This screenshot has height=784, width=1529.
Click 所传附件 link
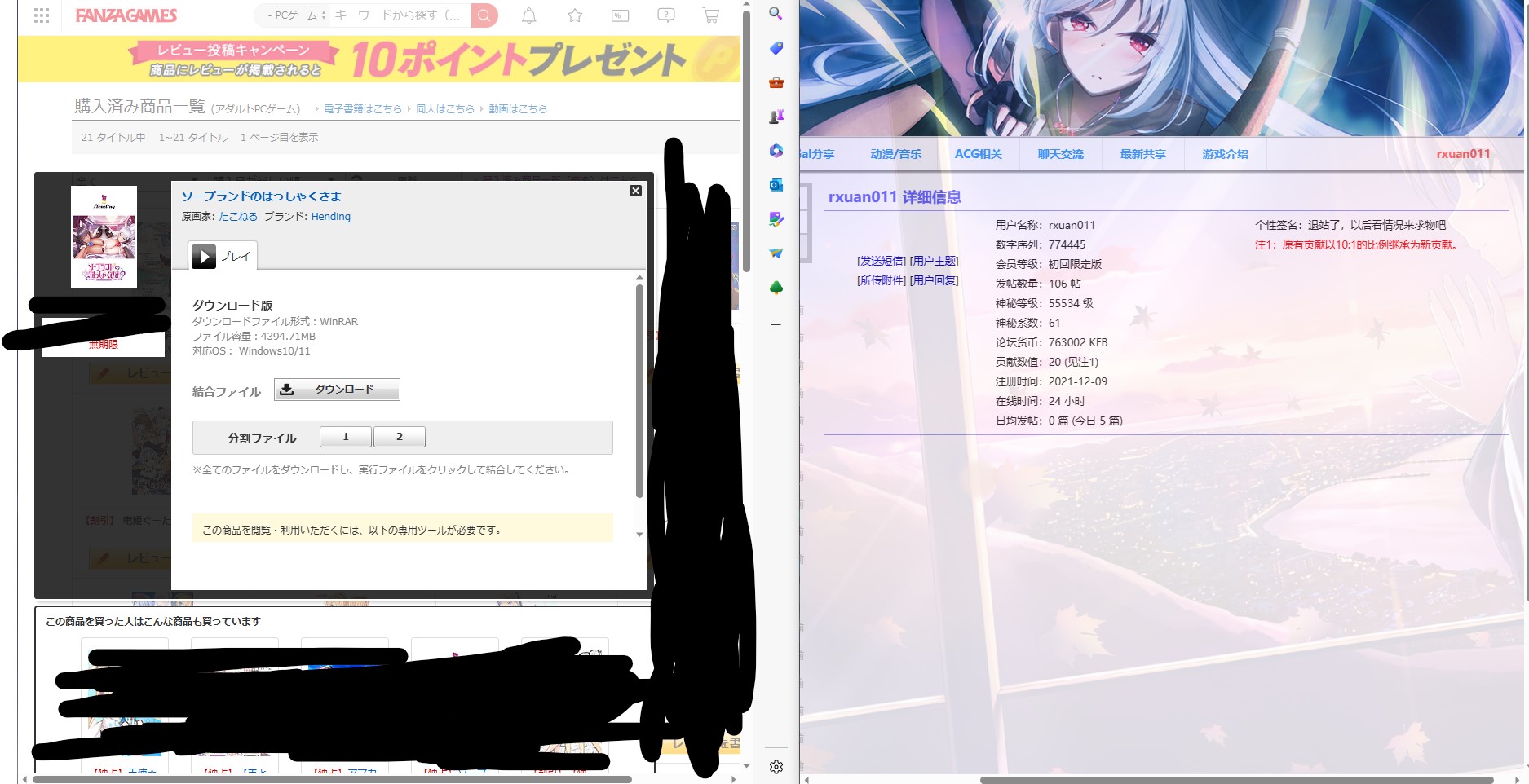(882, 280)
